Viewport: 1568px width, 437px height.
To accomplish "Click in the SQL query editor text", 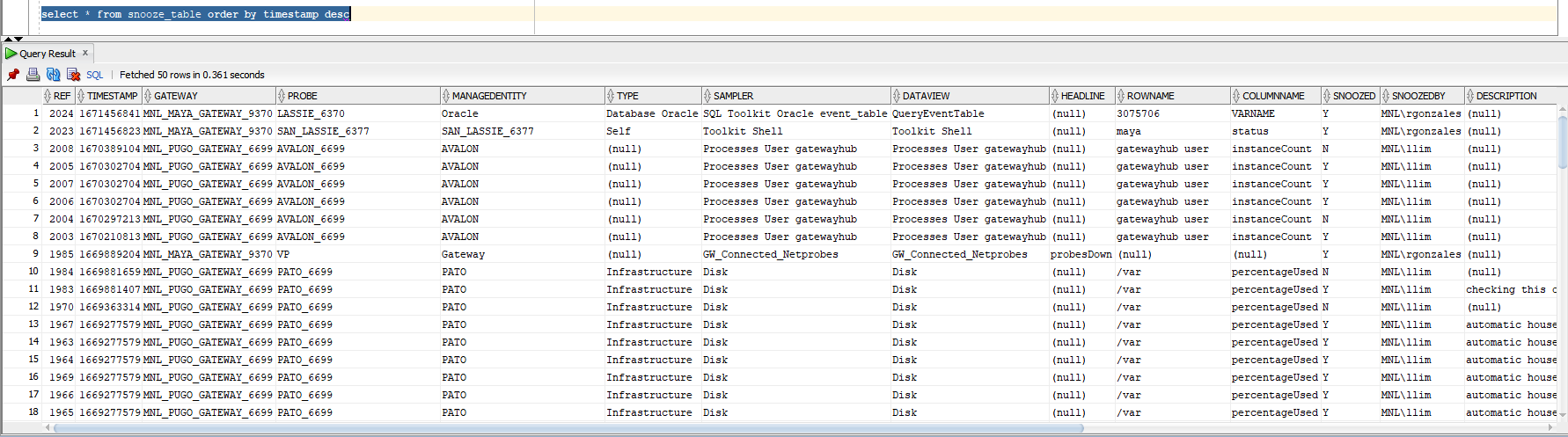I will (x=195, y=14).
